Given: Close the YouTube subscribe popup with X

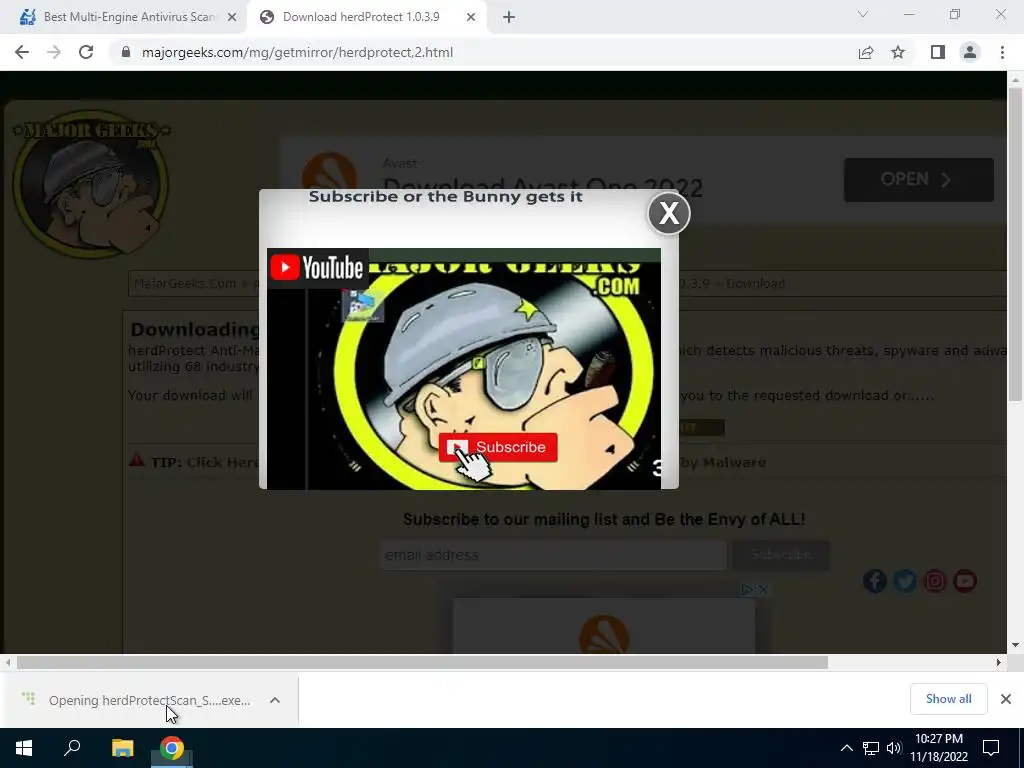Looking at the screenshot, I should pos(669,213).
